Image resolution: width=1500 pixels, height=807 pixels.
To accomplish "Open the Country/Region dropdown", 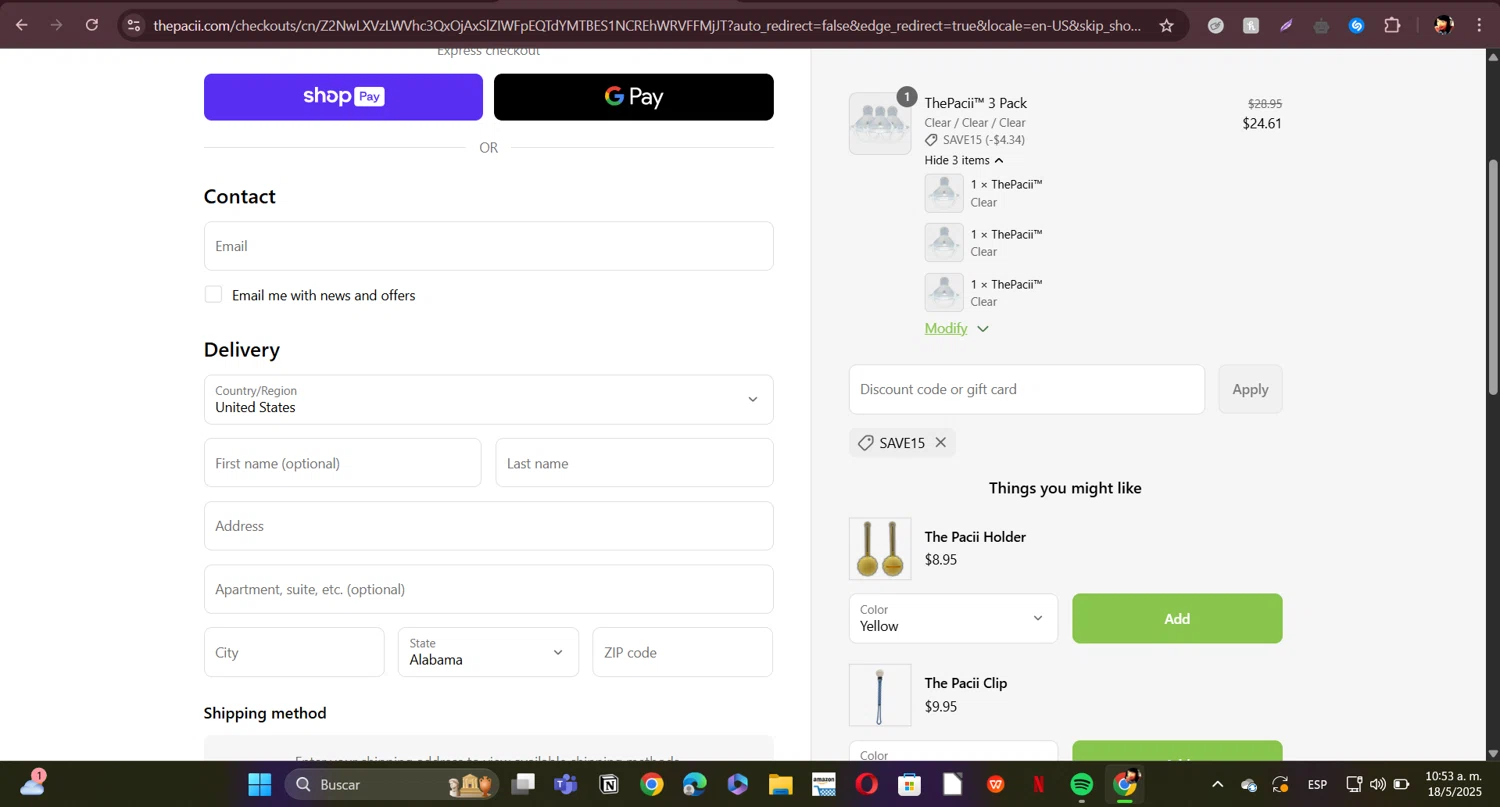I will tap(488, 399).
